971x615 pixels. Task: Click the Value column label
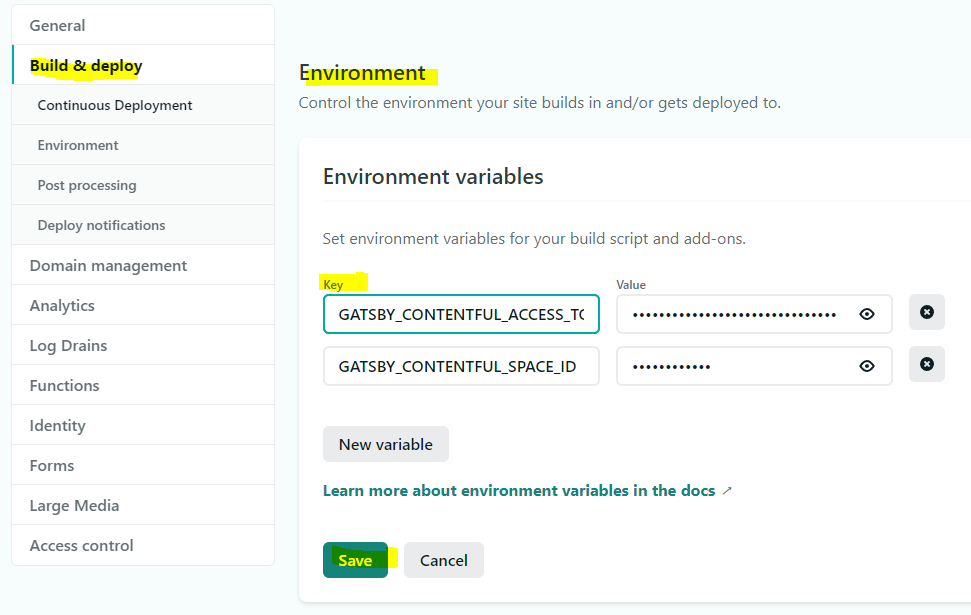click(x=631, y=285)
